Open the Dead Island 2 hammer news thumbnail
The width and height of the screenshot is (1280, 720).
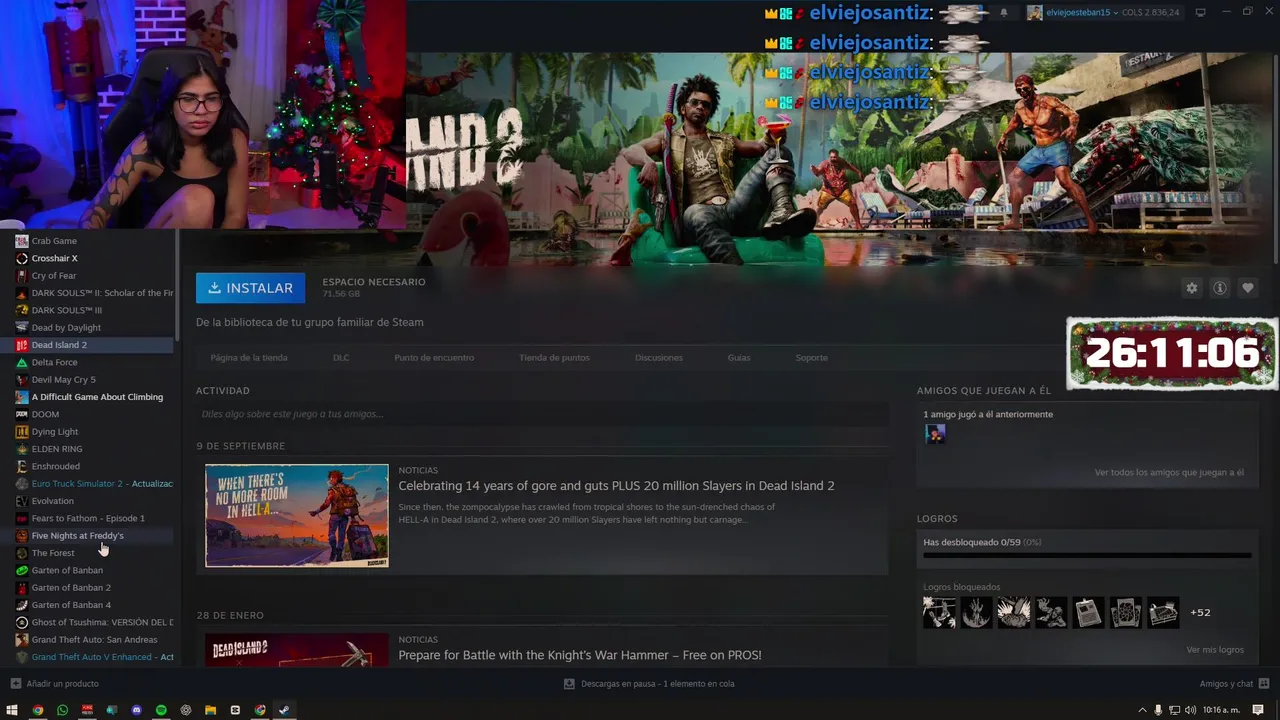pyautogui.click(x=297, y=650)
